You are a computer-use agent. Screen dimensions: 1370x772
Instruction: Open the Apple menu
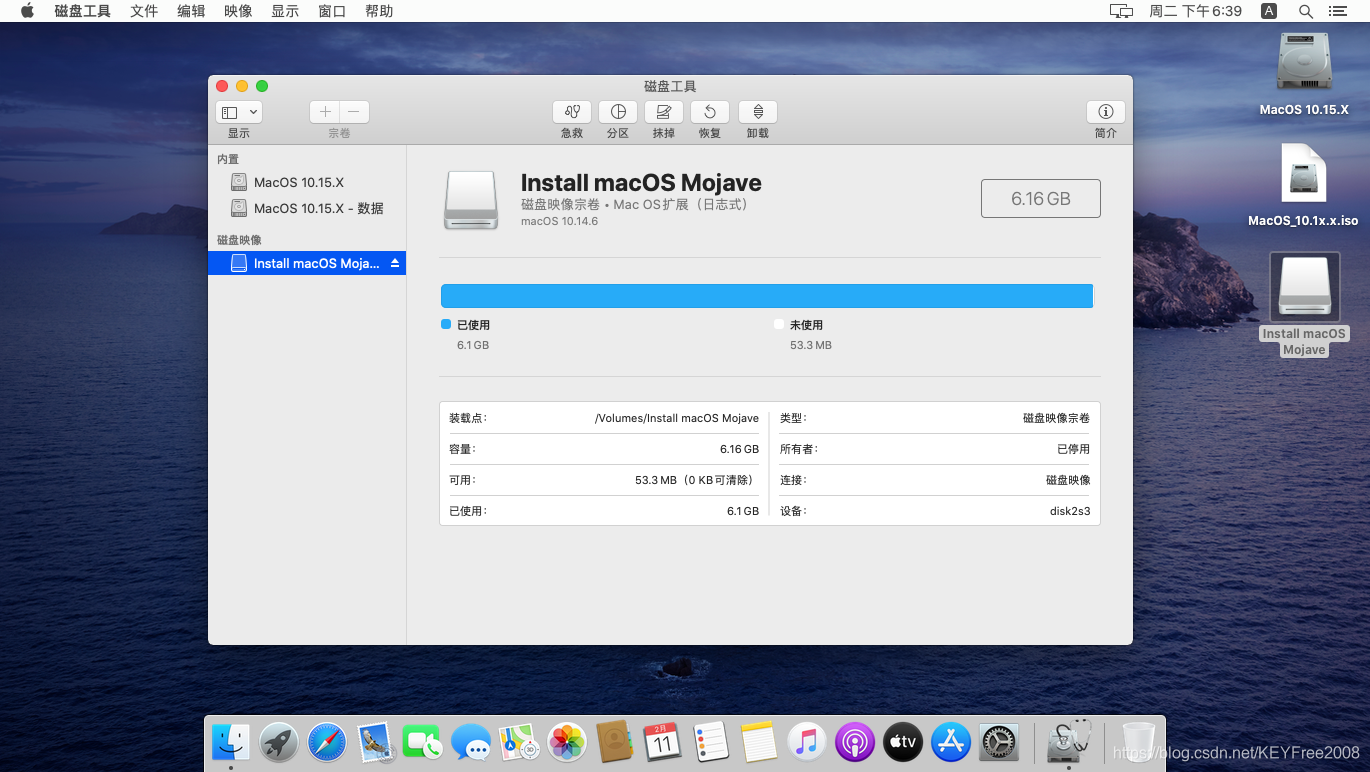[x=27, y=11]
